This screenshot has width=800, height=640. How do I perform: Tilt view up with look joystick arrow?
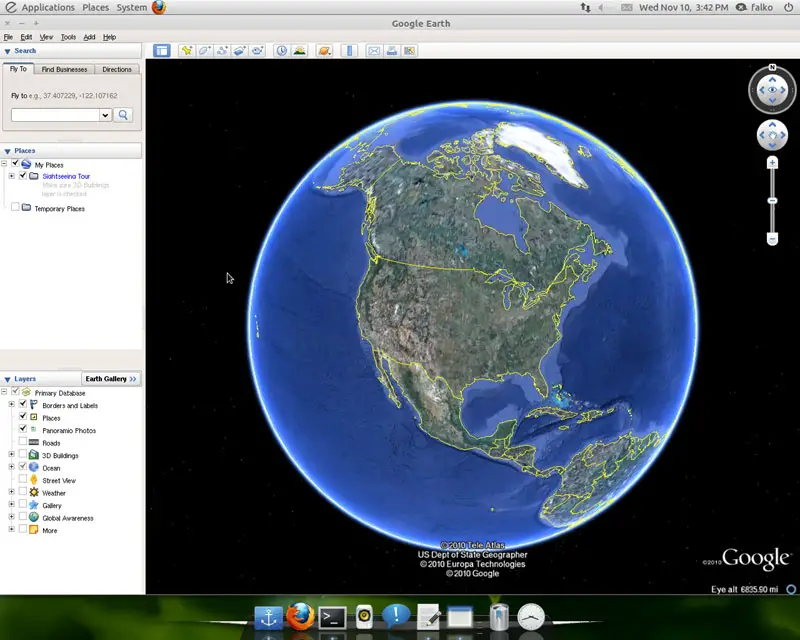772,80
